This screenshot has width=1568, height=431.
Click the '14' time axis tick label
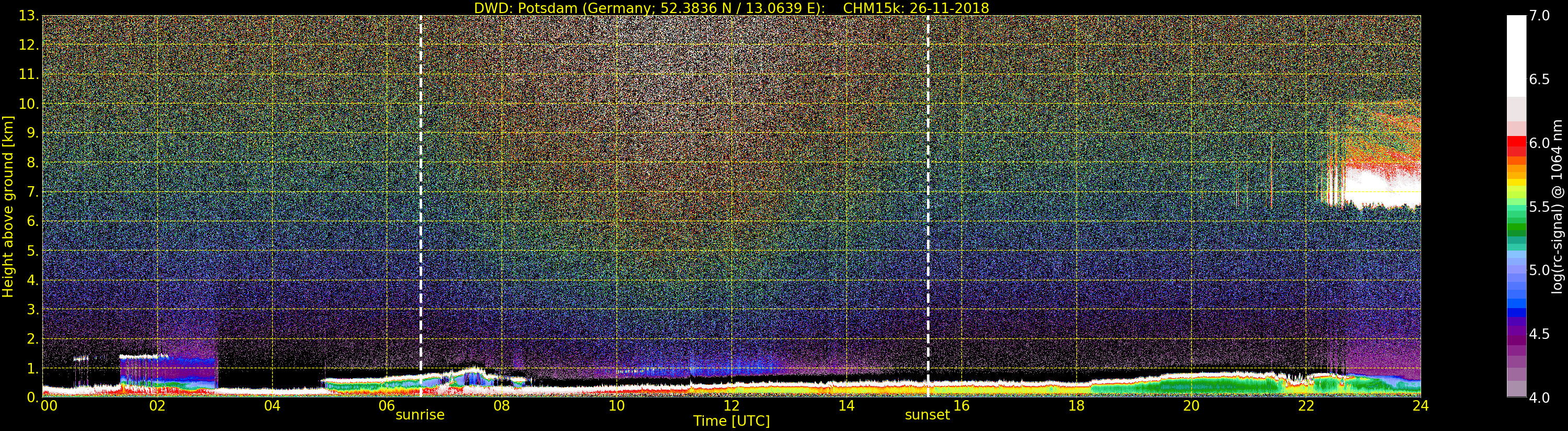click(x=846, y=405)
